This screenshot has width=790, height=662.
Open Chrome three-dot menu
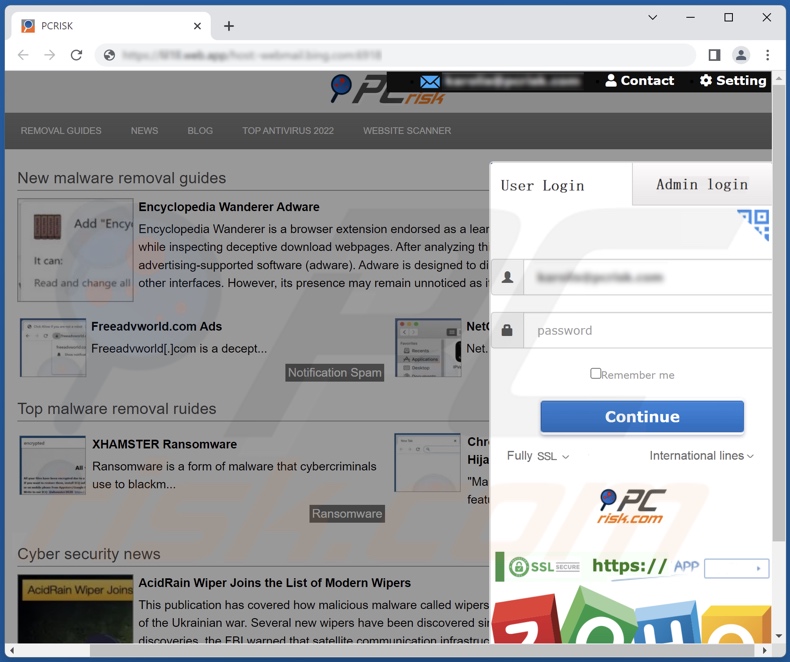tap(767, 55)
